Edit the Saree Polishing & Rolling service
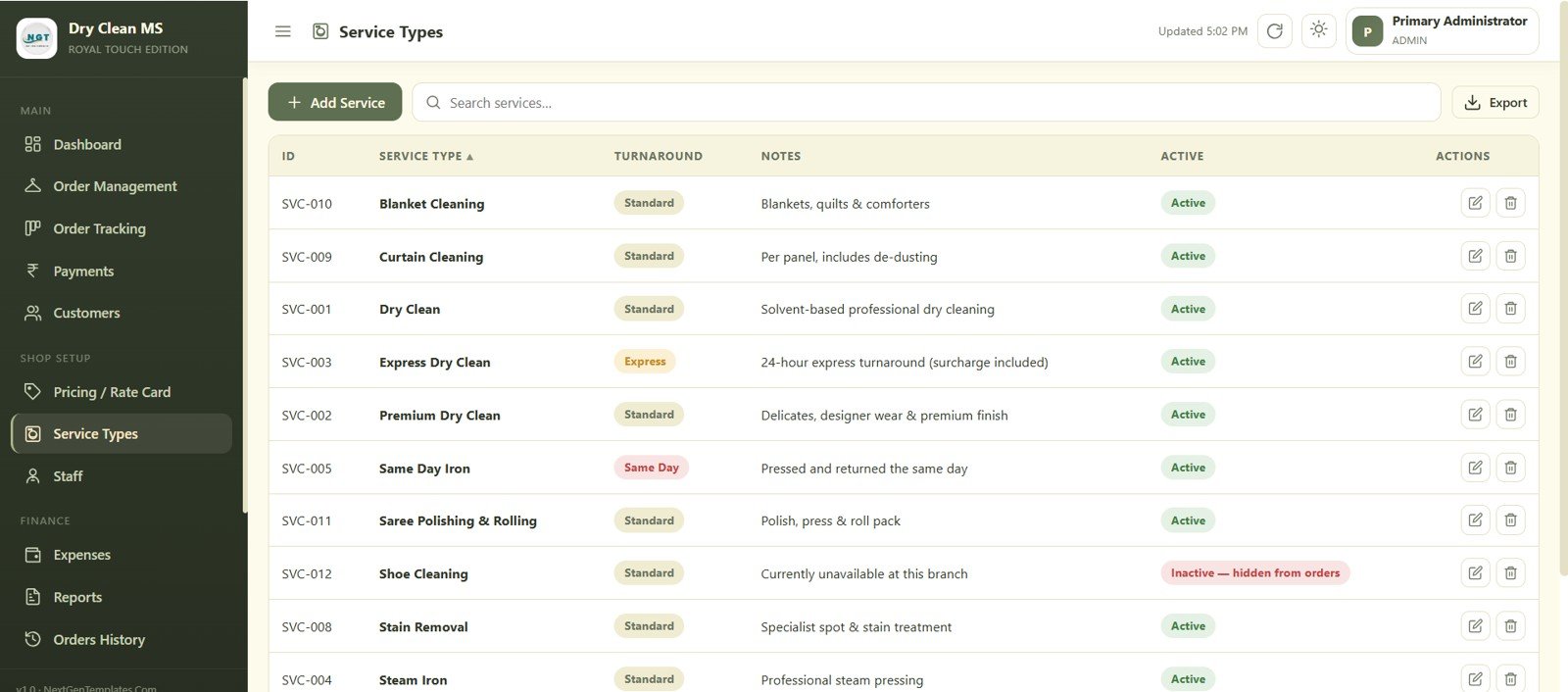The image size is (1568, 692). coord(1475,520)
